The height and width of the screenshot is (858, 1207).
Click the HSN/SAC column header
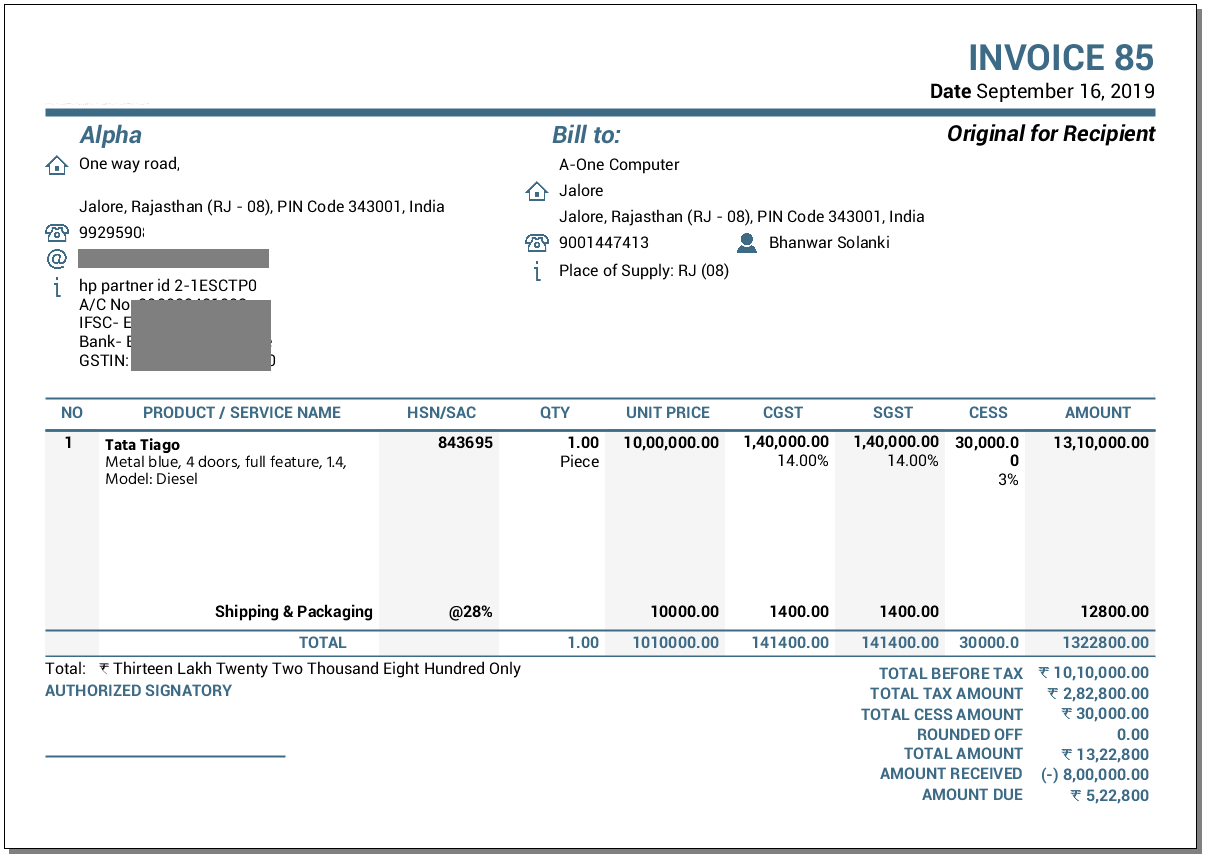(x=441, y=413)
